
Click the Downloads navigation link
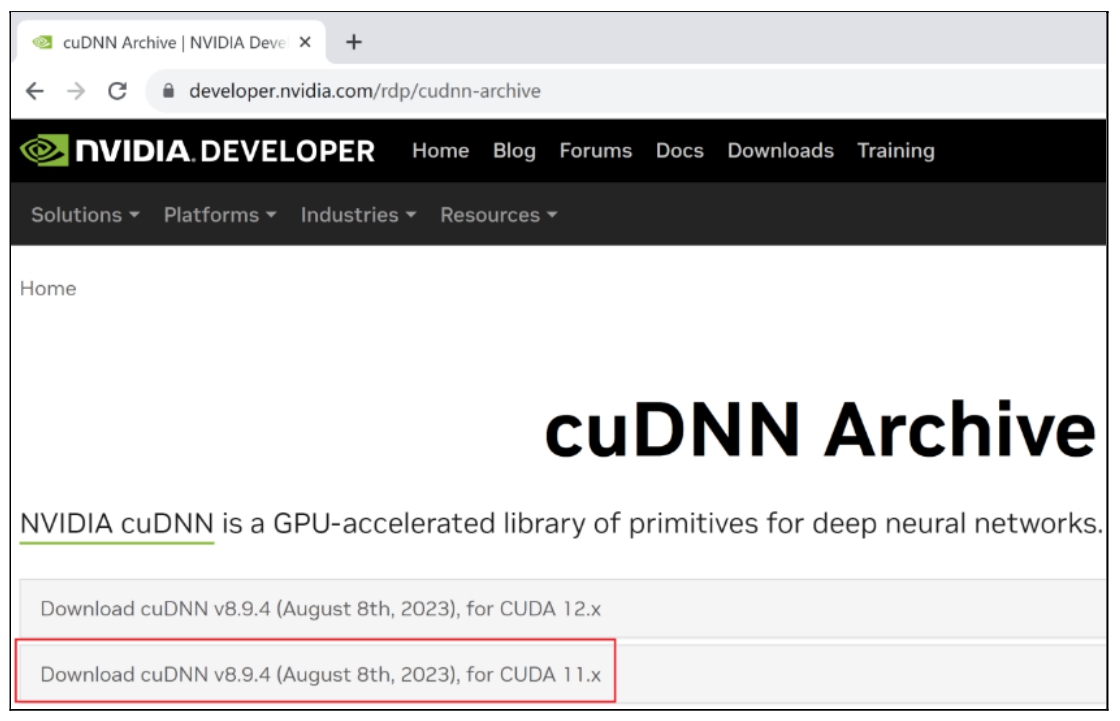[780, 151]
